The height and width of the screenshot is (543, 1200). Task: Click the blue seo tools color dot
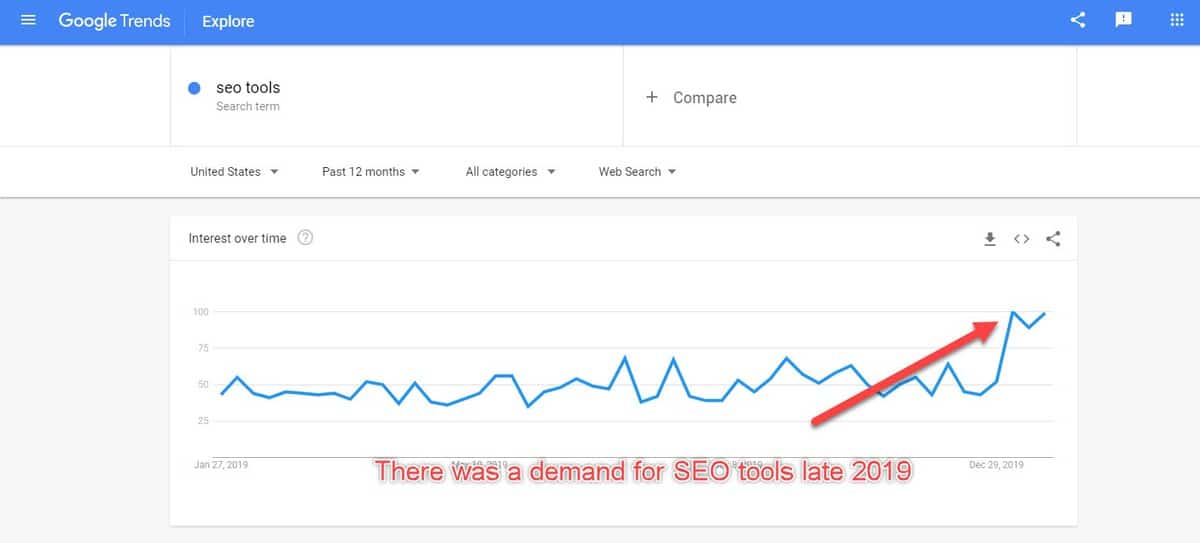pyautogui.click(x=196, y=88)
